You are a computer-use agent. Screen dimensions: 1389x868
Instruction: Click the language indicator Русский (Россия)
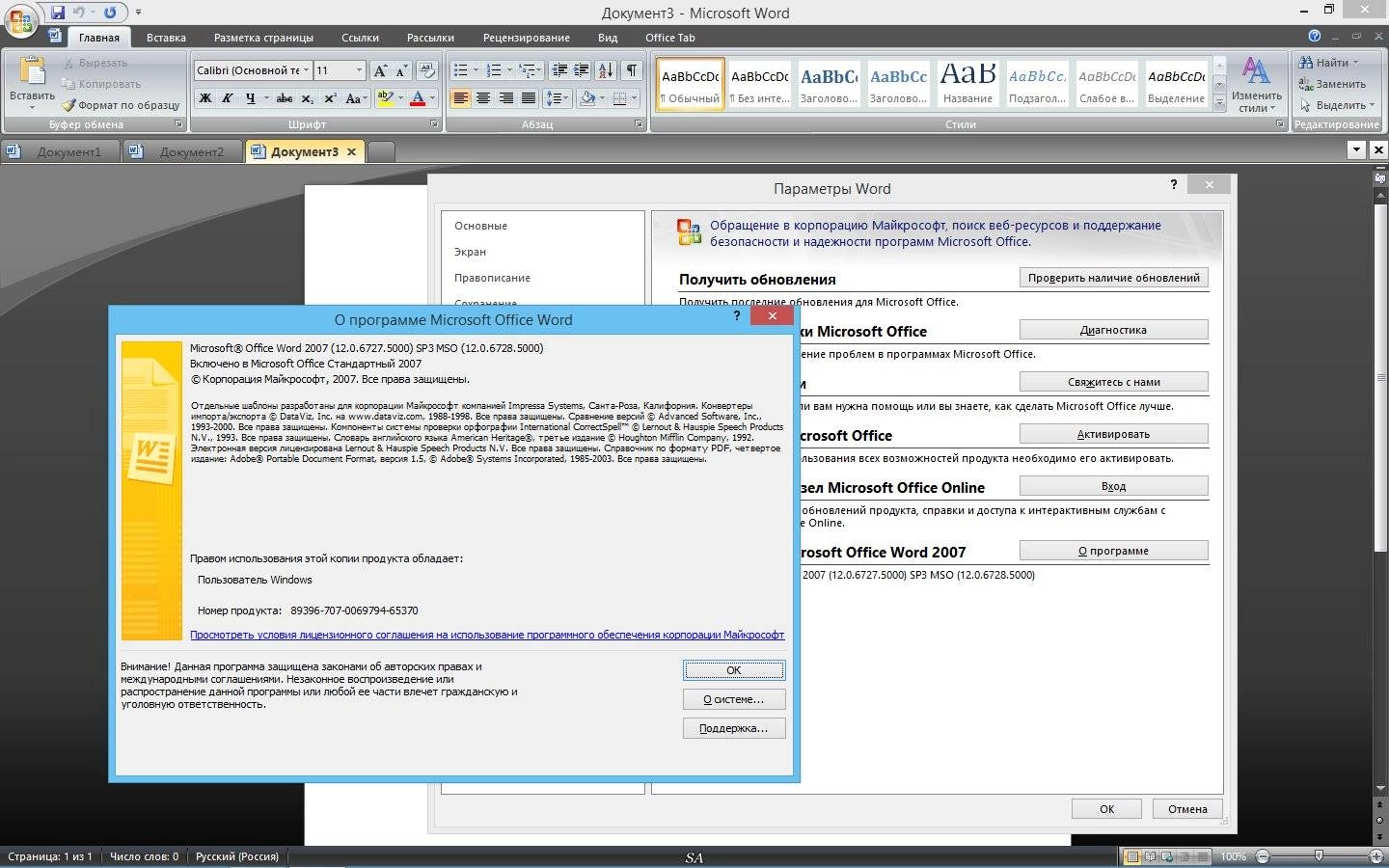[237, 856]
